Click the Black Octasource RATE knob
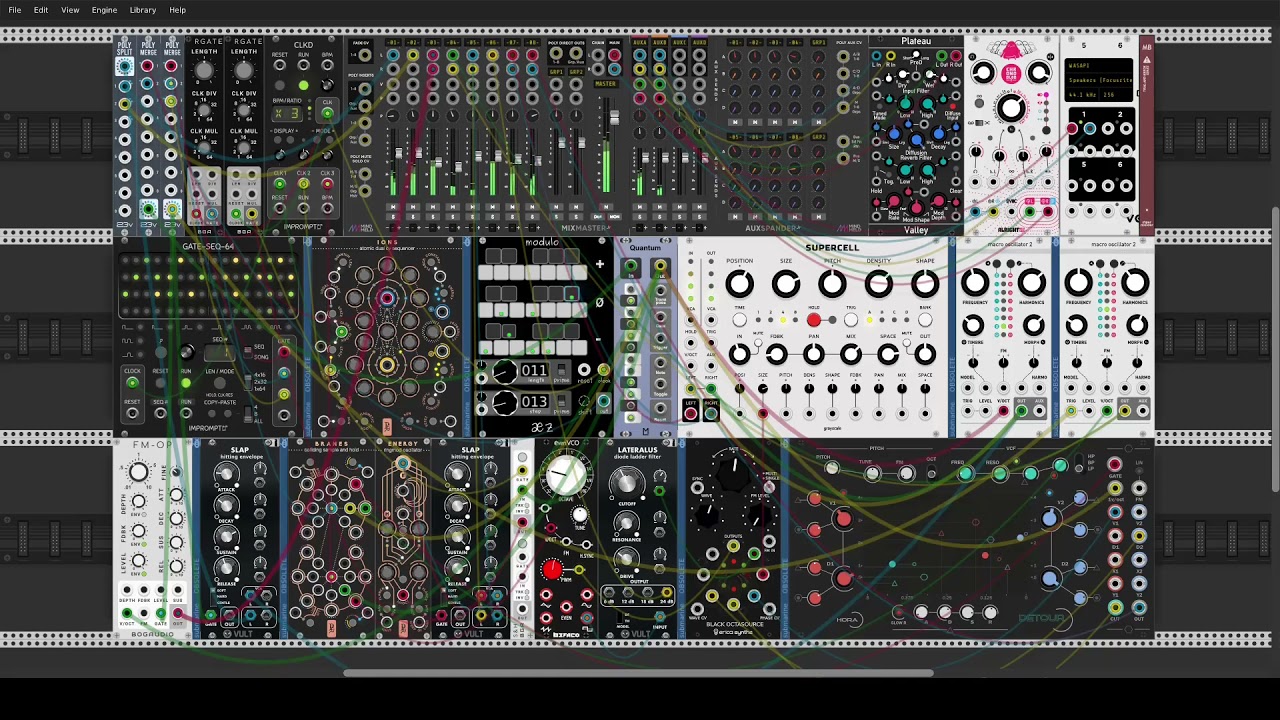The image size is (1280, 720). click(733, 475)
